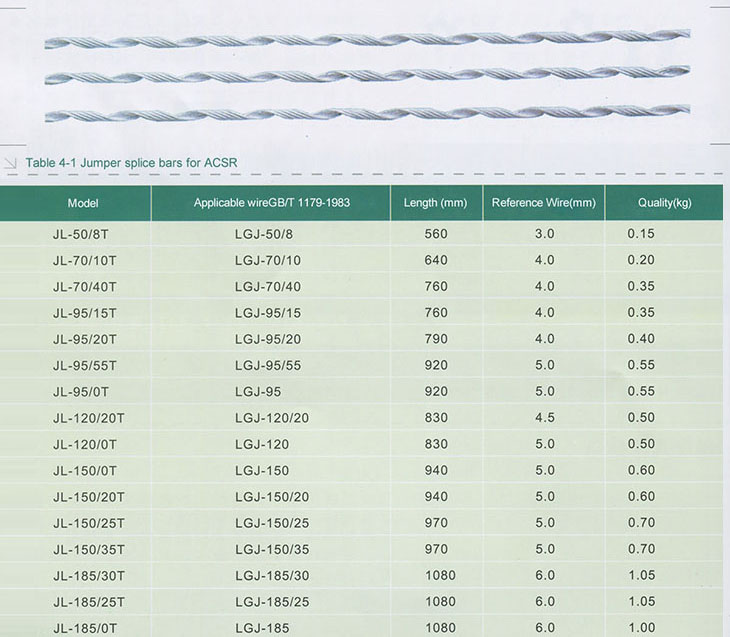Choose reference wire value '3.0'
The image size is (730, 637).
coord(545,234)
